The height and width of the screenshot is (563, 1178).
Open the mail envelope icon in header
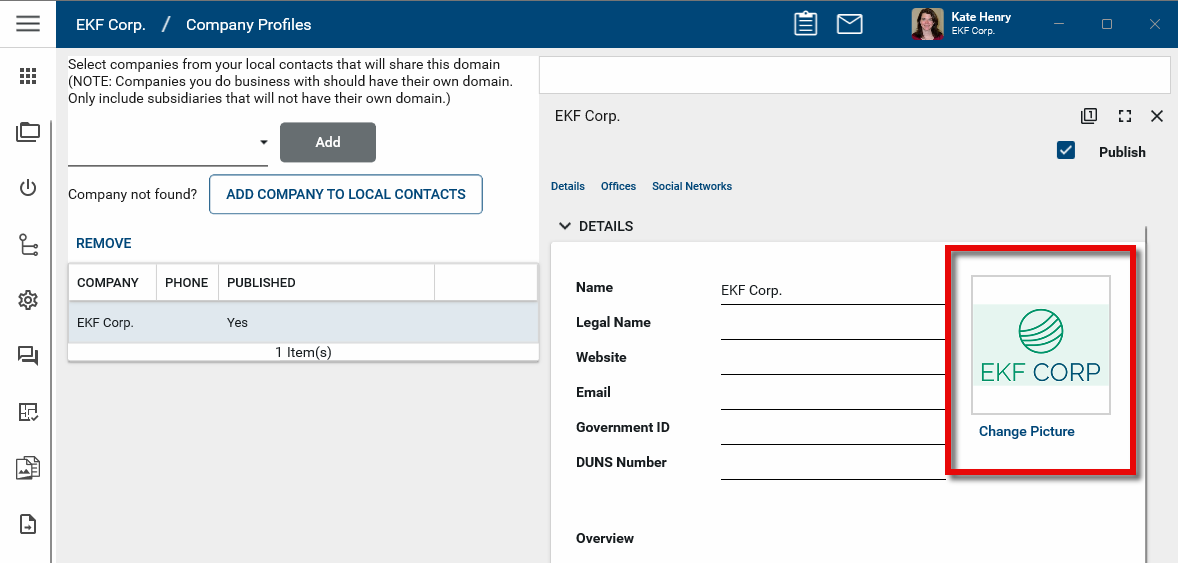[x=849, y=24]
